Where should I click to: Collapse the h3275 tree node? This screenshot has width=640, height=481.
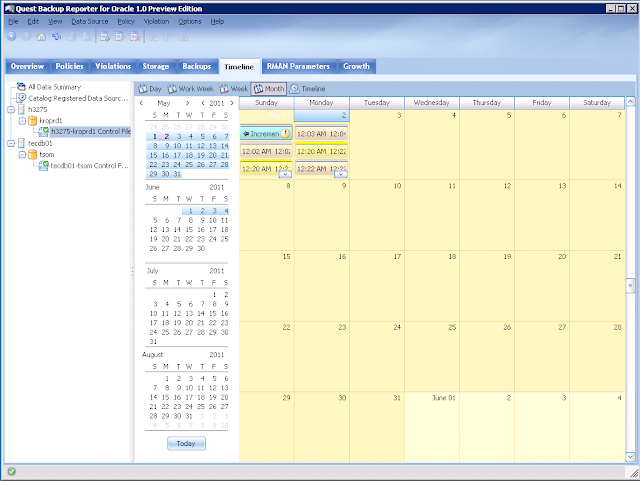coord(11,109)
